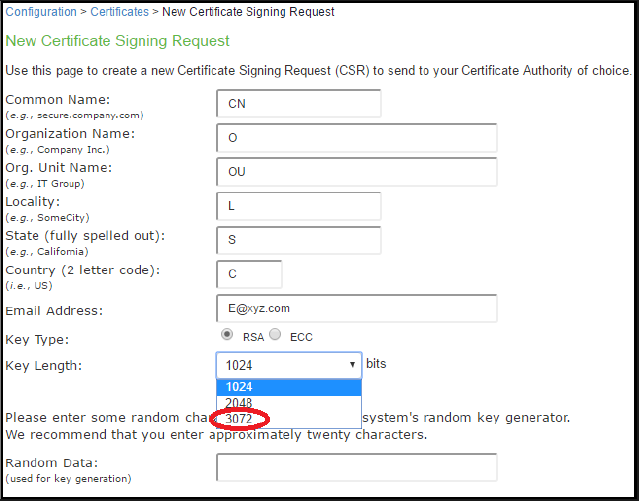The height and width of the screenshot is (501, 639).
Task: Click the Email Address input box
Action: click(356, 308)
